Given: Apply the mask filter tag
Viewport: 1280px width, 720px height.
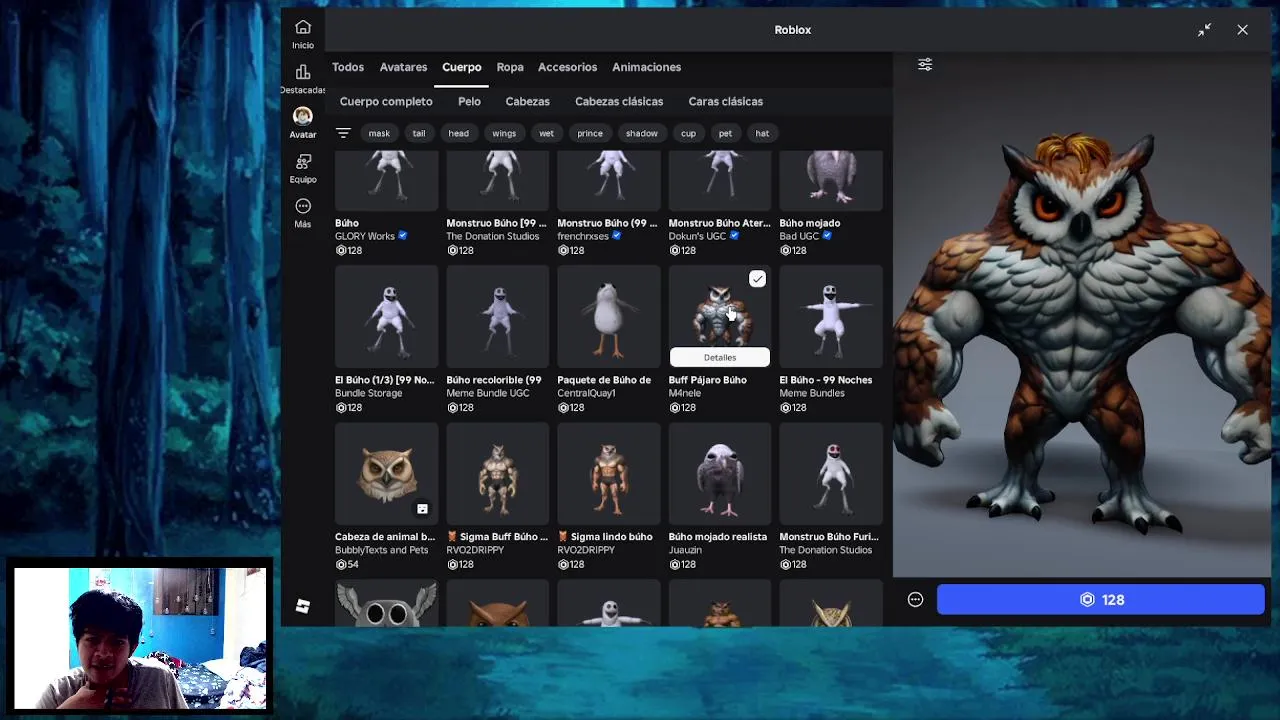Looking at the screenshot, I should [379, 133].
